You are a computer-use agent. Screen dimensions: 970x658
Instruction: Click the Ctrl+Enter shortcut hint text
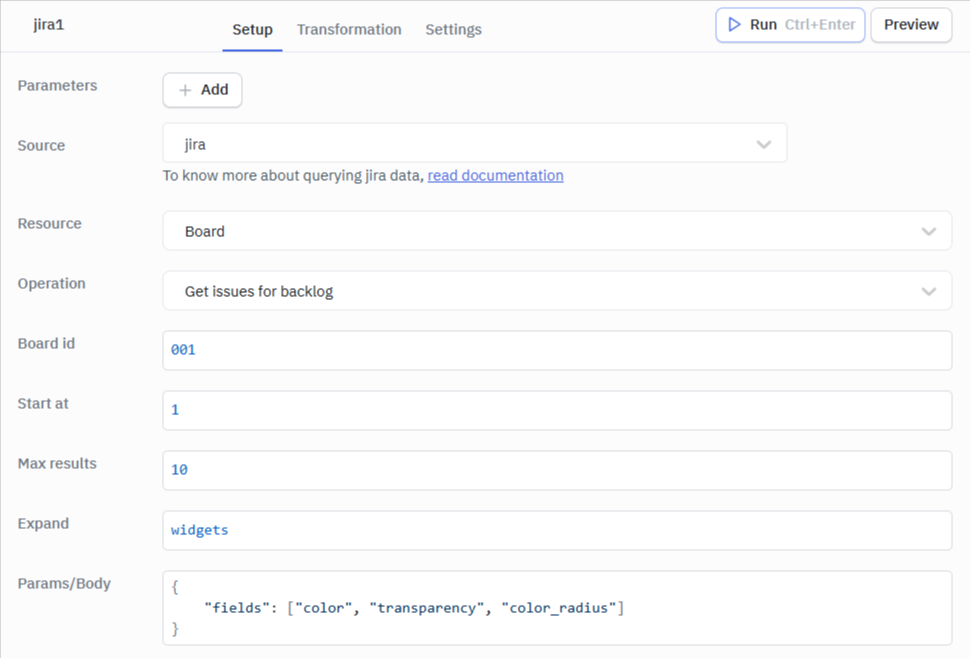pyautogui.click(x=820, y=25)
